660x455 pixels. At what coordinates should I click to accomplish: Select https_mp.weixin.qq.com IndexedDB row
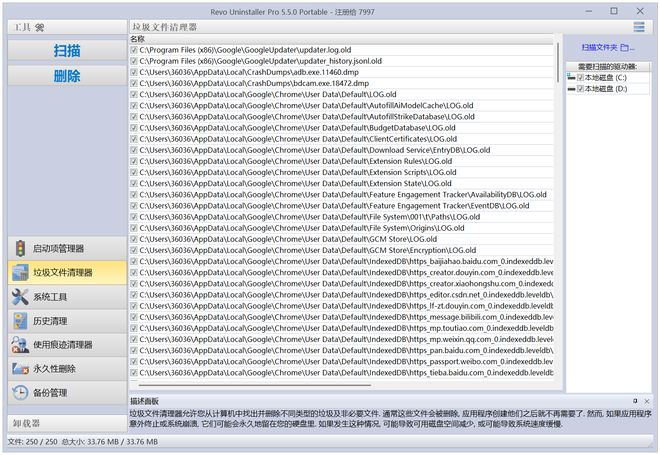[341, 339]
